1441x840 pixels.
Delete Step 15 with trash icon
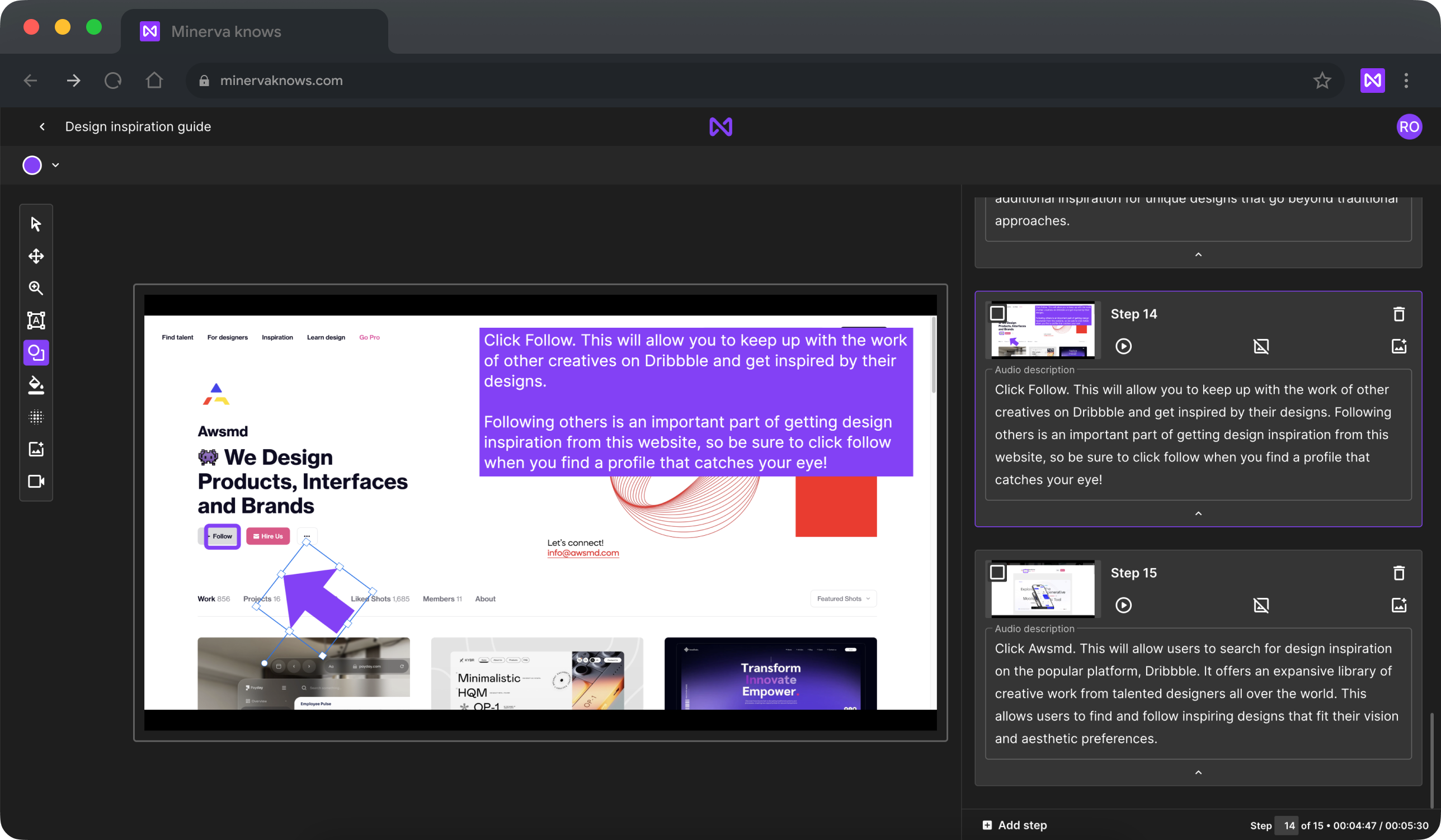(x=1398, y=573)
